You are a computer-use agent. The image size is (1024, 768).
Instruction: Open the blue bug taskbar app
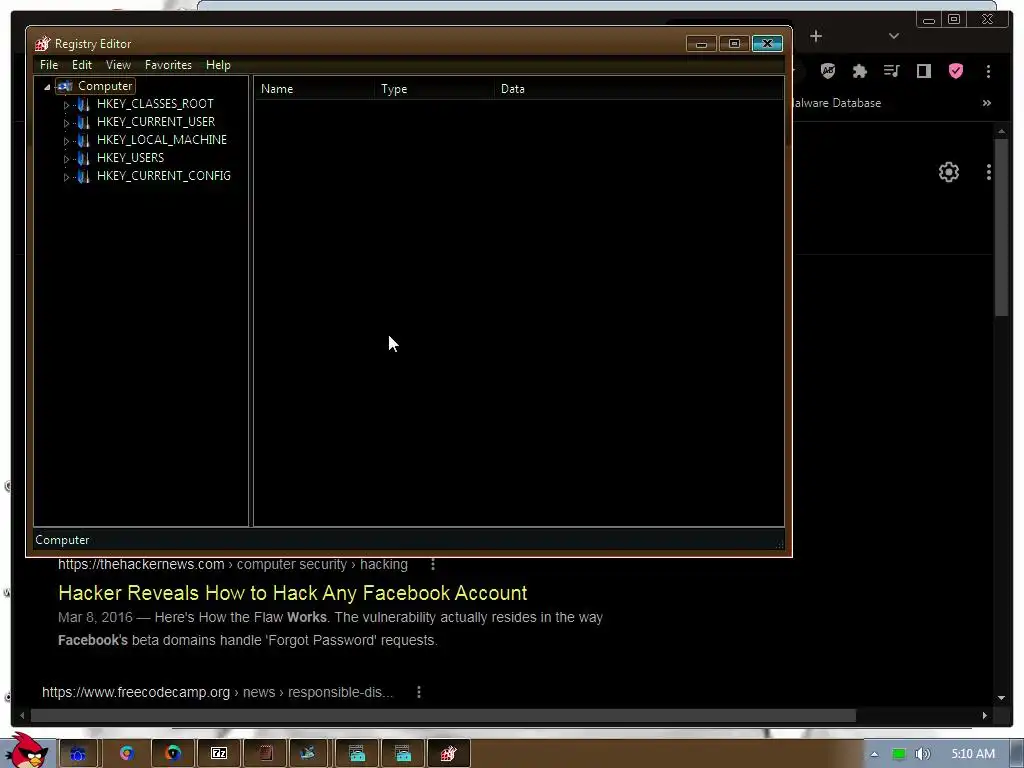[x=78, y=754]
